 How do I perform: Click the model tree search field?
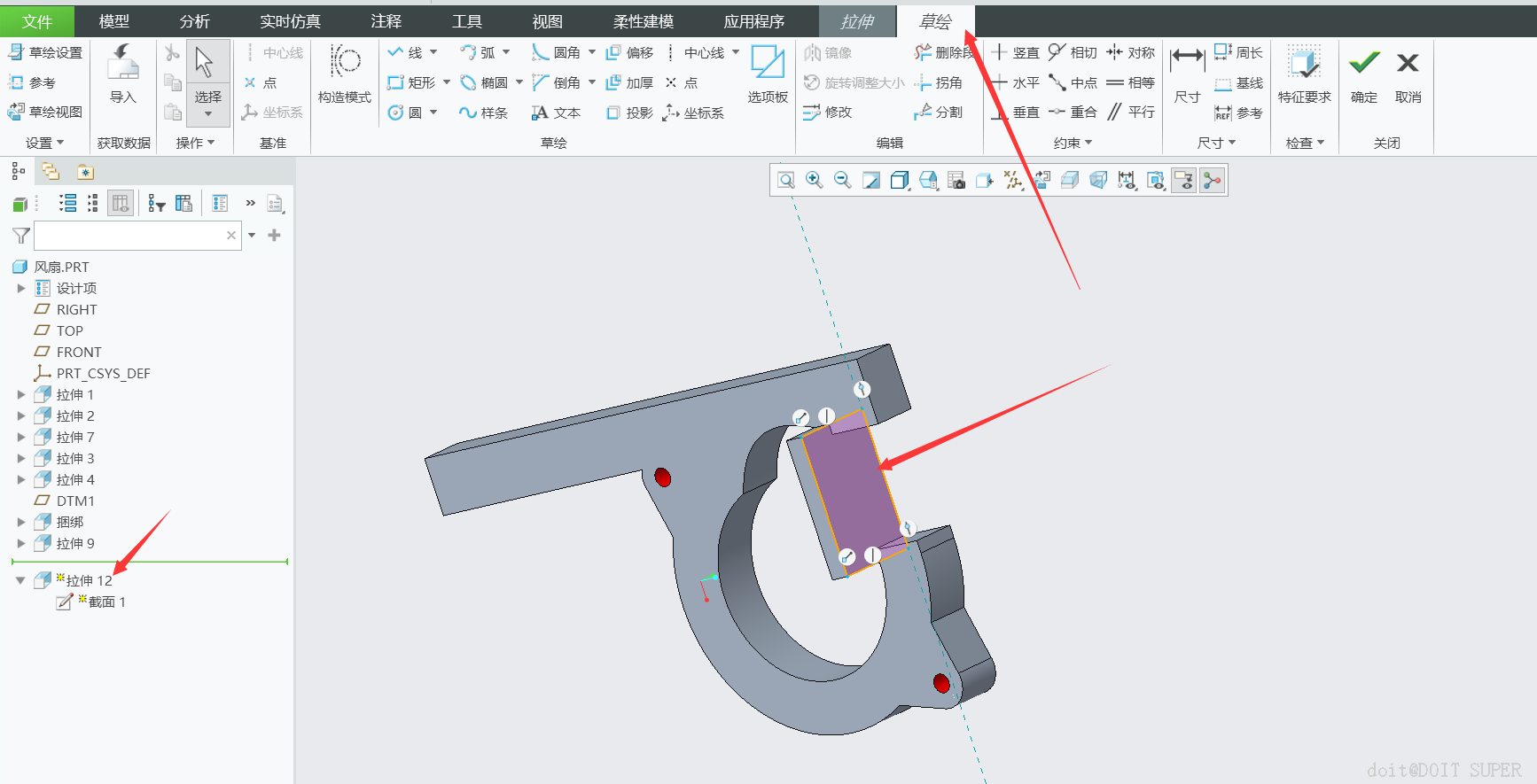(x=137, y=236)
